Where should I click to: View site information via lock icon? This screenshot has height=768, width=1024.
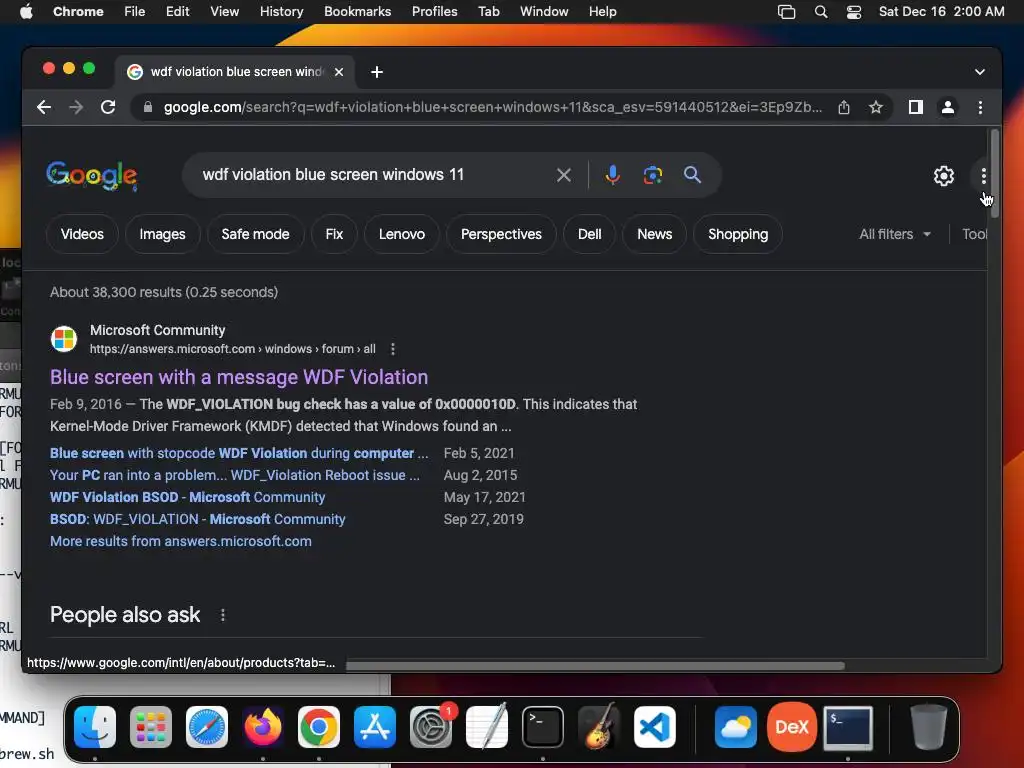tap(148, 107)
